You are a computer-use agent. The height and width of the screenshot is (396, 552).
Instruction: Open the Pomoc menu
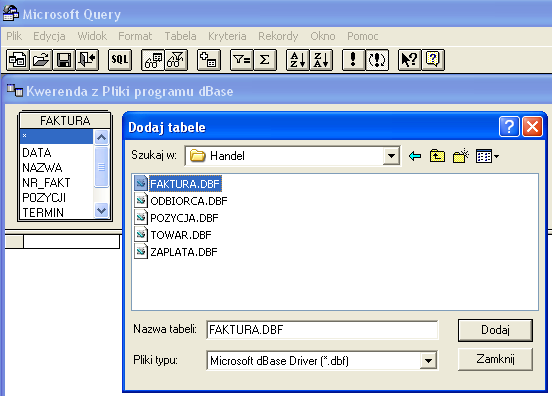(x=363, y=36)
